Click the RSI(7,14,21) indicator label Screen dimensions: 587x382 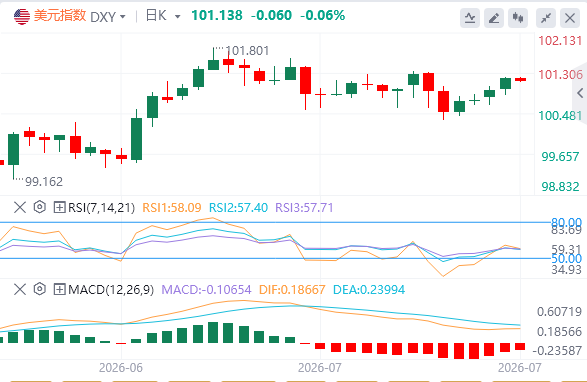(101, 207)
